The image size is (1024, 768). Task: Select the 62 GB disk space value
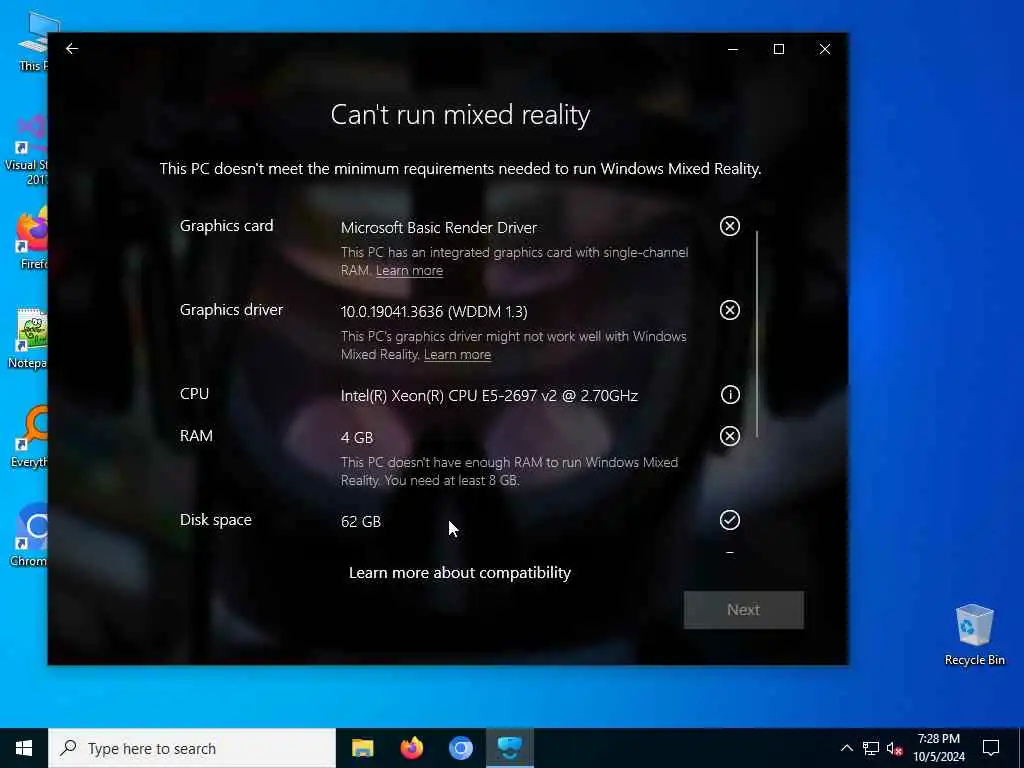tap(360, 522)
